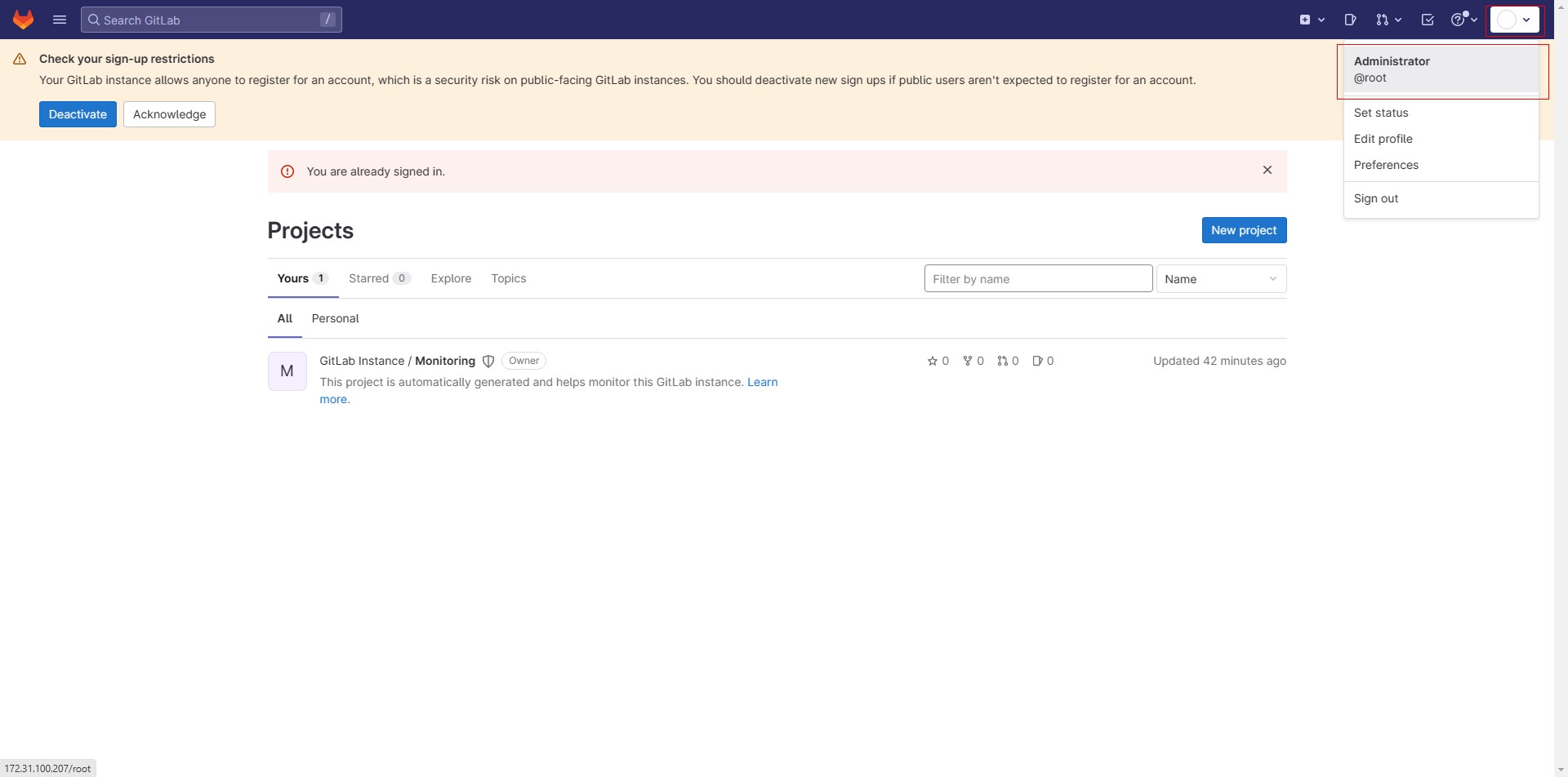The image size is (1568, 777).
Task: Open the Help question mark dropdown
Action: 1463,20
